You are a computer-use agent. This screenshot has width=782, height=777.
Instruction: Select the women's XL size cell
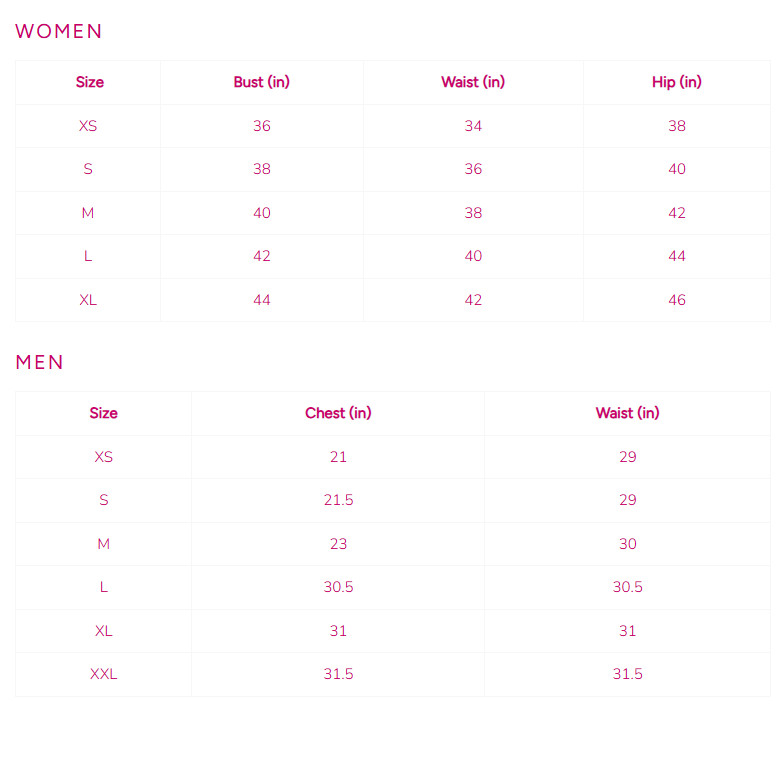88,300
